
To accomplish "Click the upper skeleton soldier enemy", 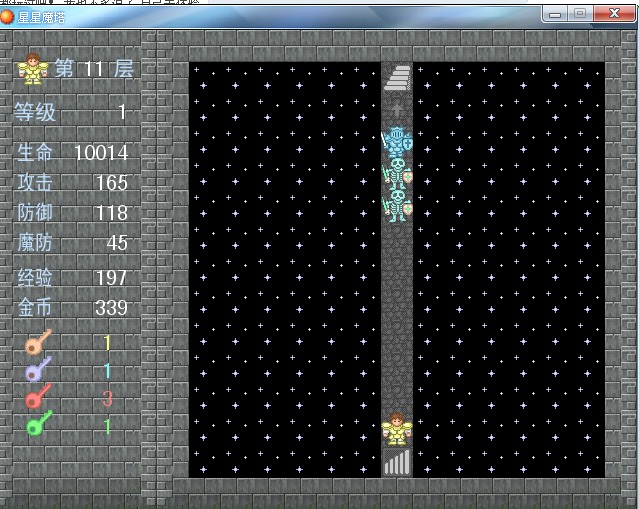I will coord(397,174).
